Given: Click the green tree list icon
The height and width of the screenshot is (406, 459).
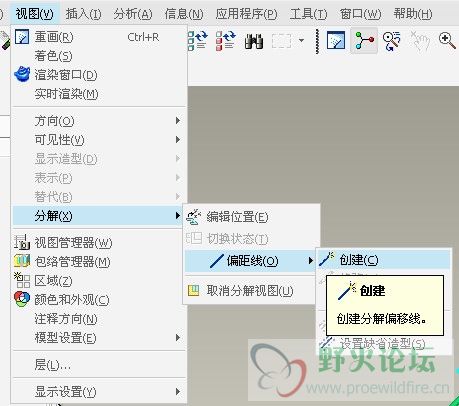Looking at the screenshot, I should [198, 41].
